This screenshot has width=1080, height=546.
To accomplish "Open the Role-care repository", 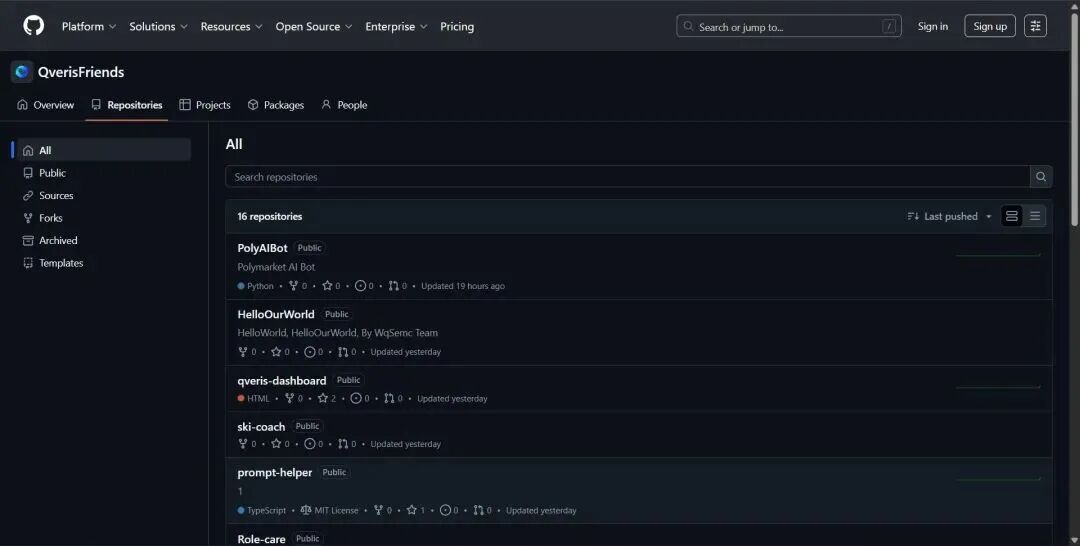I will pos(261,539).
